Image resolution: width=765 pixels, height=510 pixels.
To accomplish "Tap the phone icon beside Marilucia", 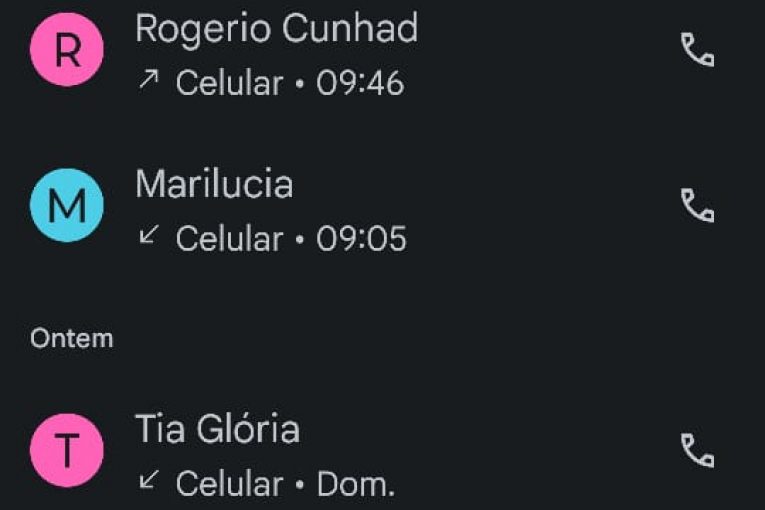I will (x=697, y=205).
